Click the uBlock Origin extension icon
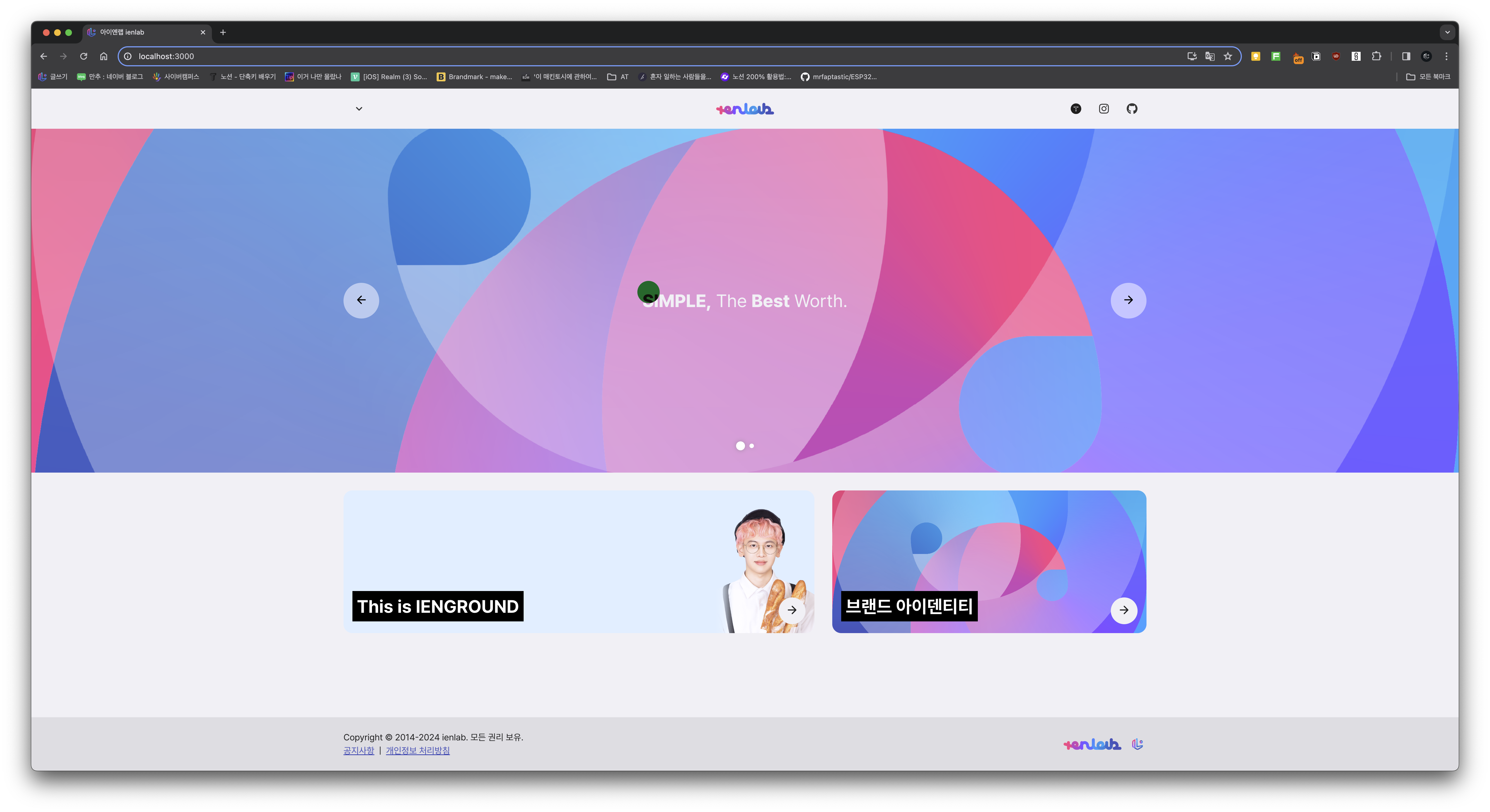 point(1336,56)
